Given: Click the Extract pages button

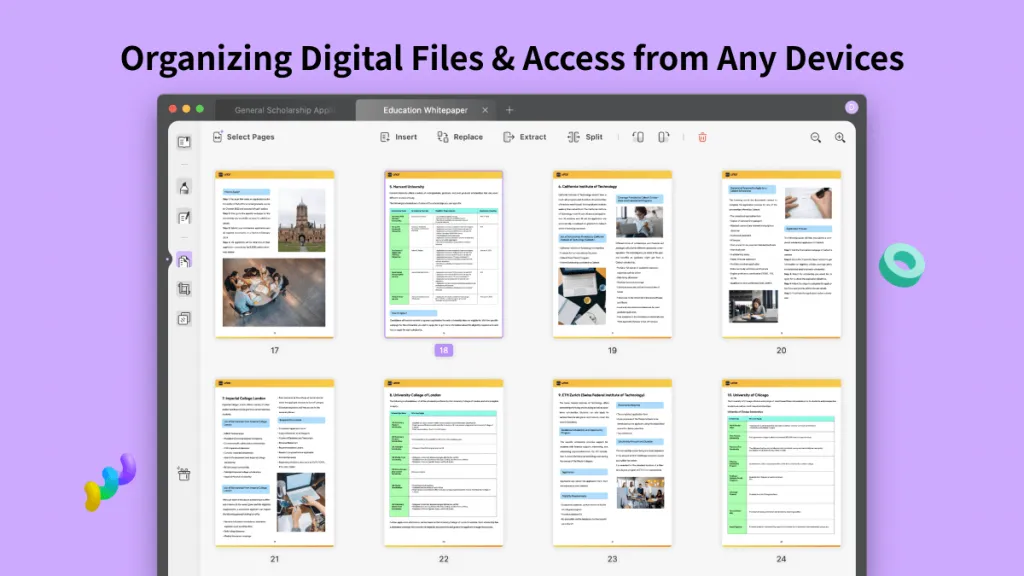Looking at the screenshot, I should (524, 137).
